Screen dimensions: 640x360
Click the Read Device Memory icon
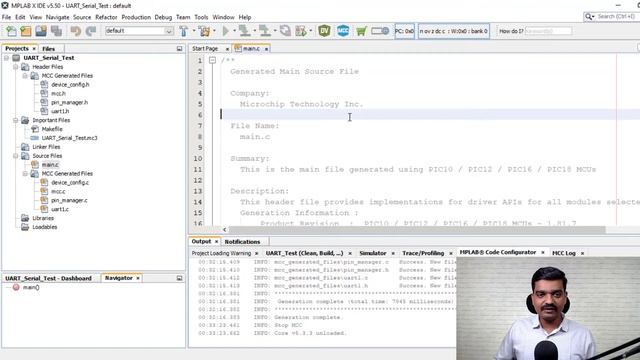[264, 31]
